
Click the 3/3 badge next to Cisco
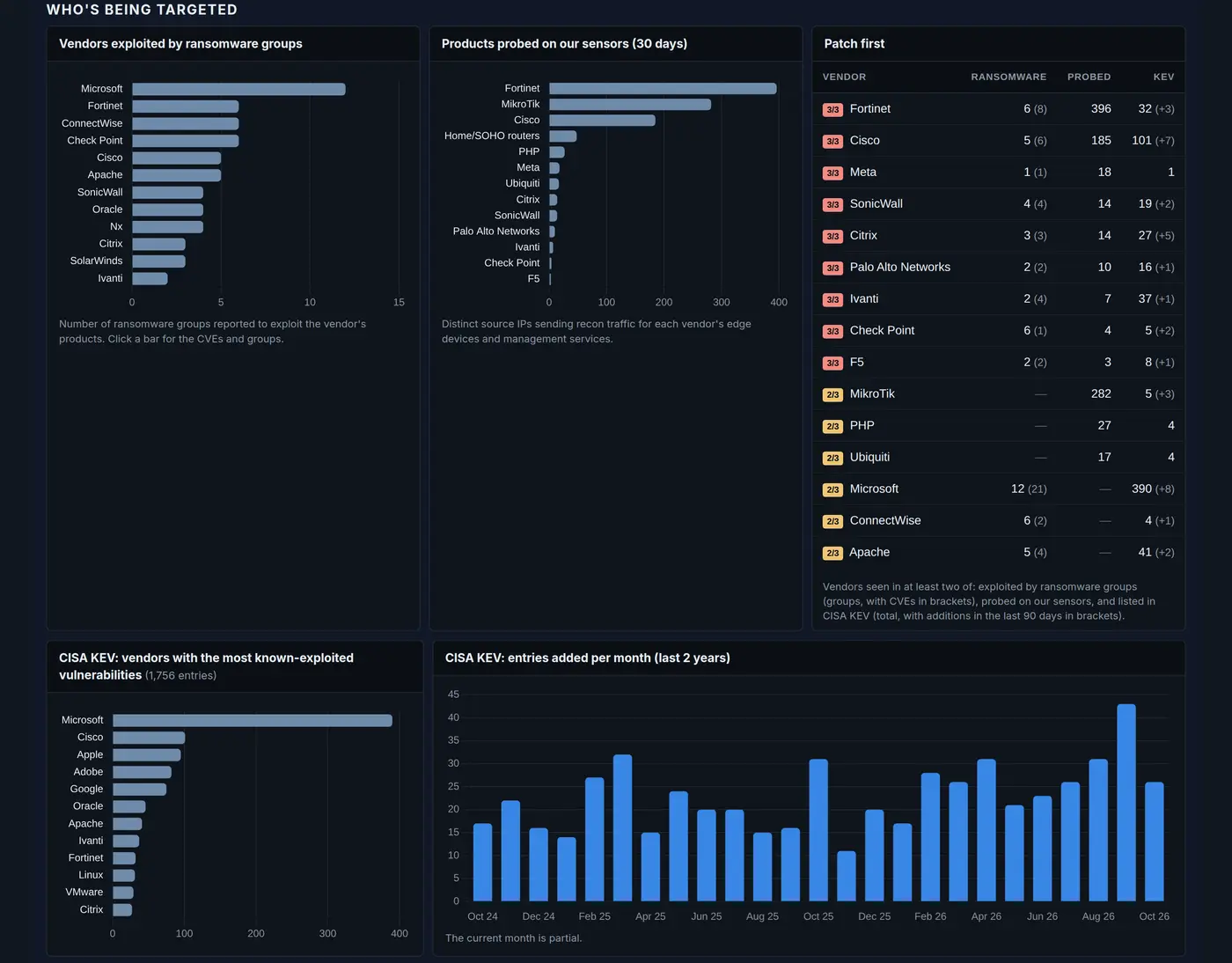[x=832, y=141]
